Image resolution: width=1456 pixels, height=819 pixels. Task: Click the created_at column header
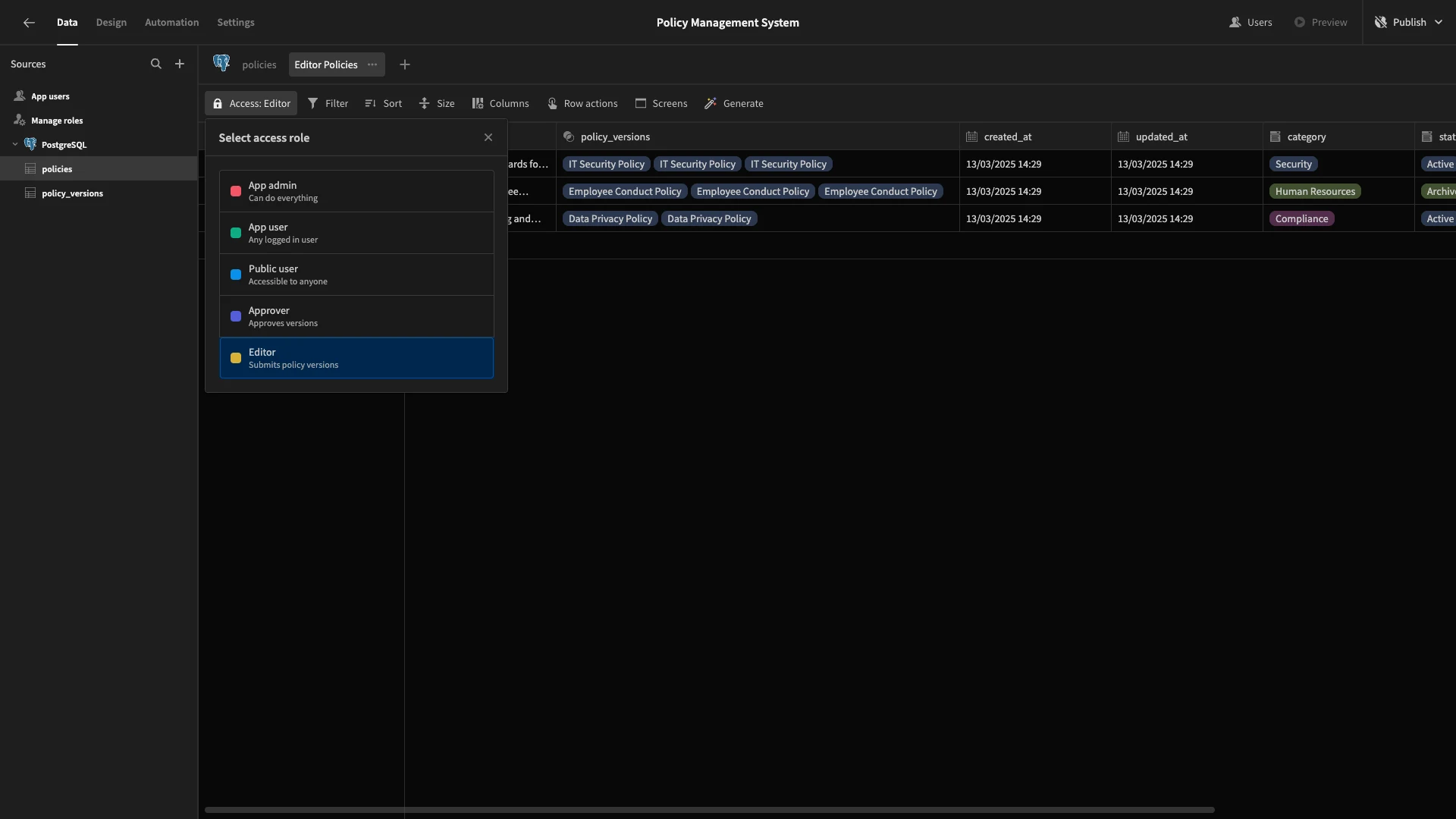click(x=1035, y=137)
